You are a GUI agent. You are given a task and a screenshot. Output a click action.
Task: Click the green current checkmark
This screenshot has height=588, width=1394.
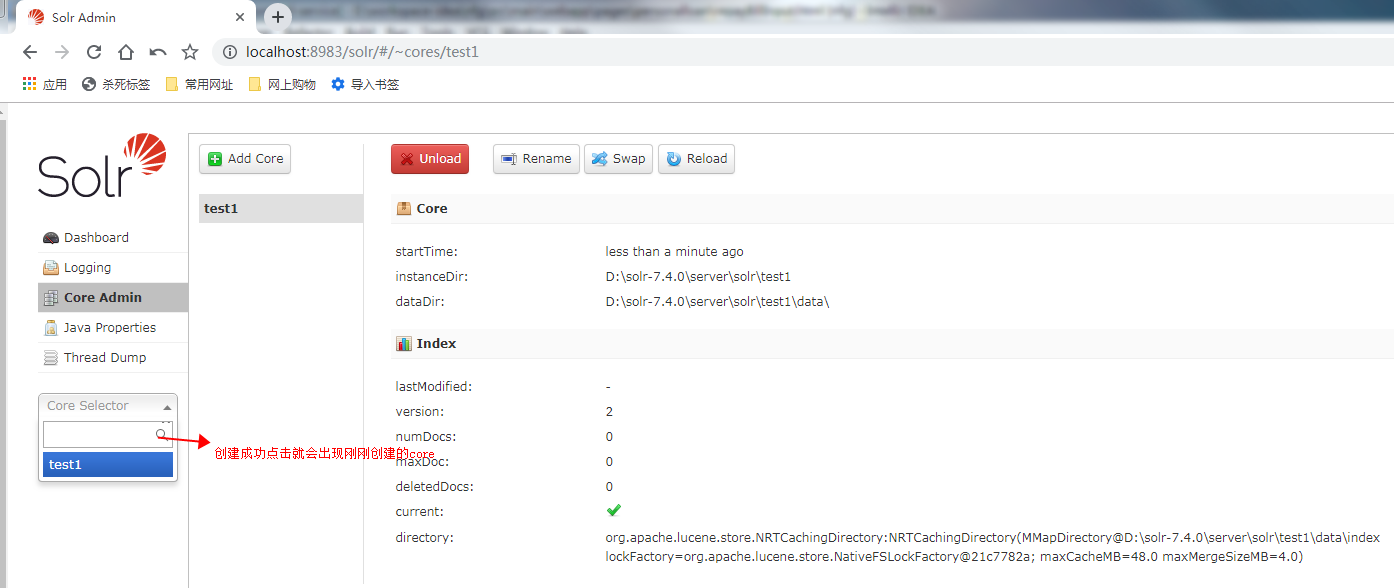(x=614, y=510)
